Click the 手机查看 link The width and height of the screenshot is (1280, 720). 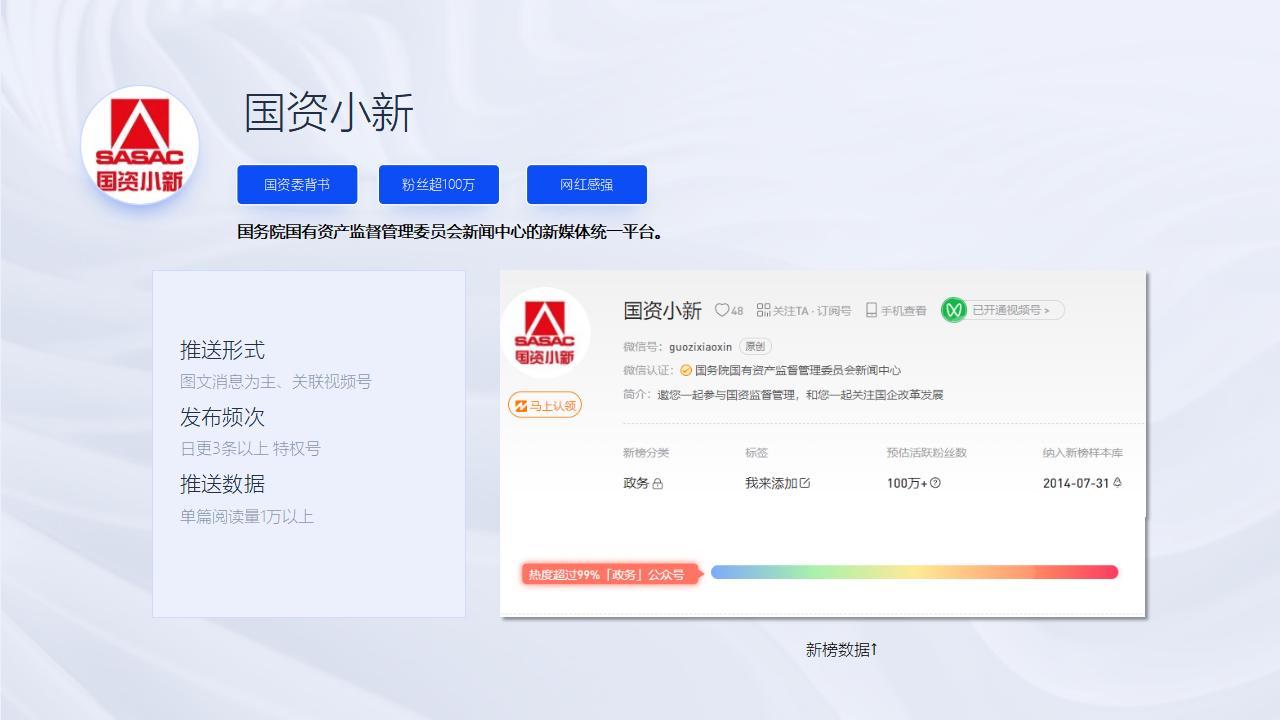(x=903, y=311)
